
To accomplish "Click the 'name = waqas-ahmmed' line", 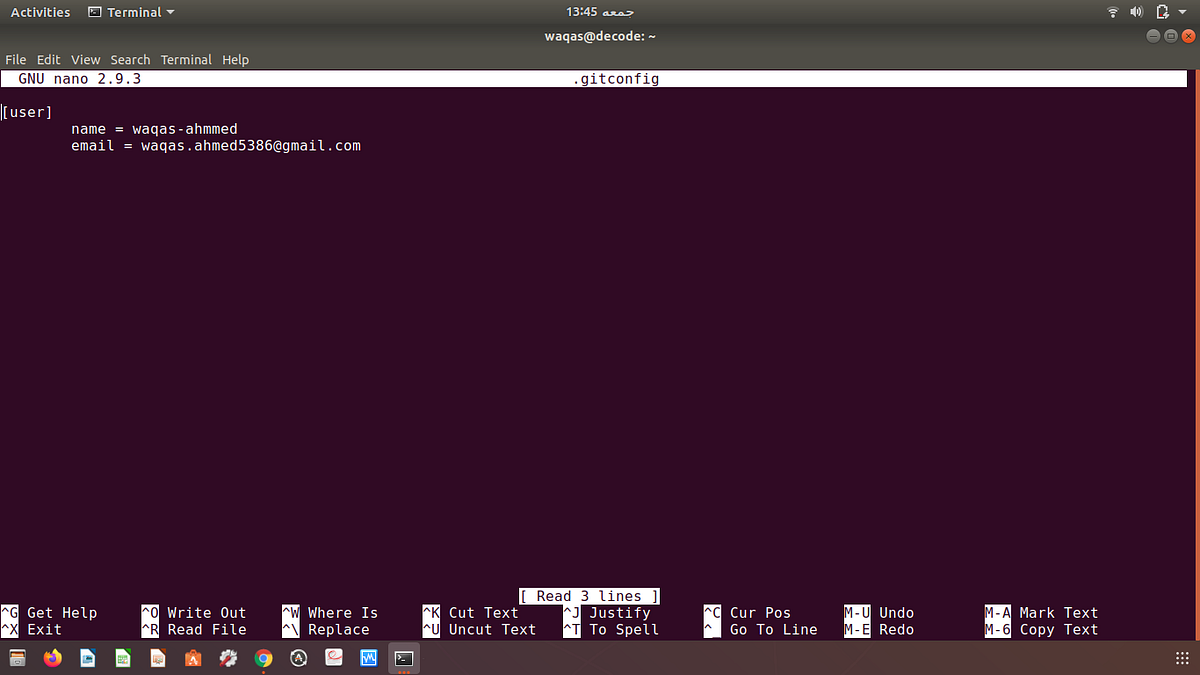I will point(154,129).
